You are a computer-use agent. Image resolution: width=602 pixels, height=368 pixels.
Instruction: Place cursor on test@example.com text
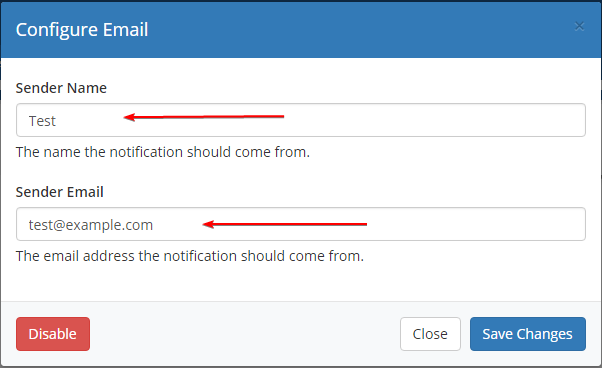91,225
